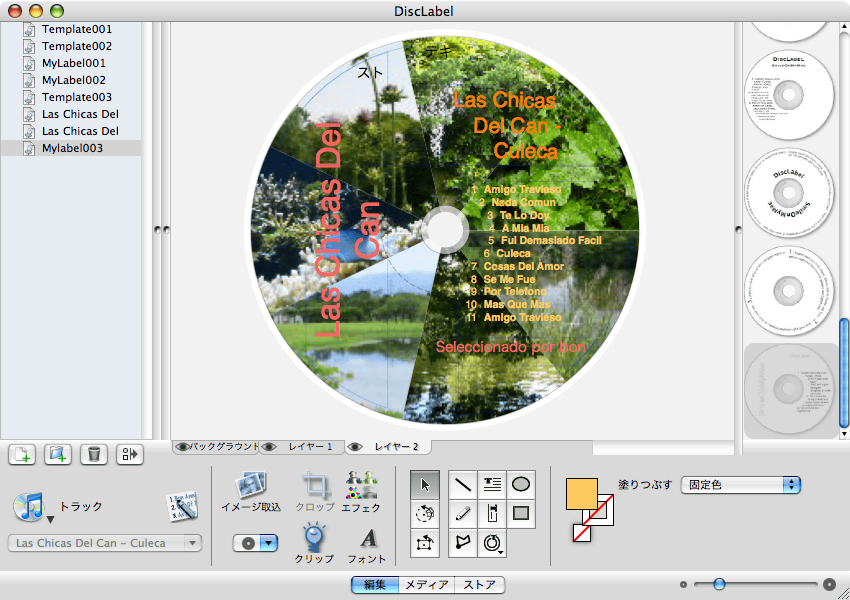850x600 pixels.
Task: Click the orange fill color swatch
Action: (x=582, y=494)
